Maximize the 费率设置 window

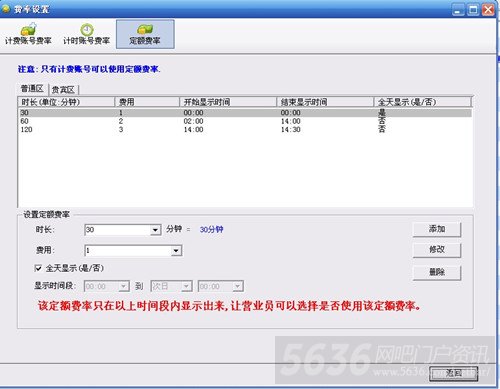[x=473, y=9]
